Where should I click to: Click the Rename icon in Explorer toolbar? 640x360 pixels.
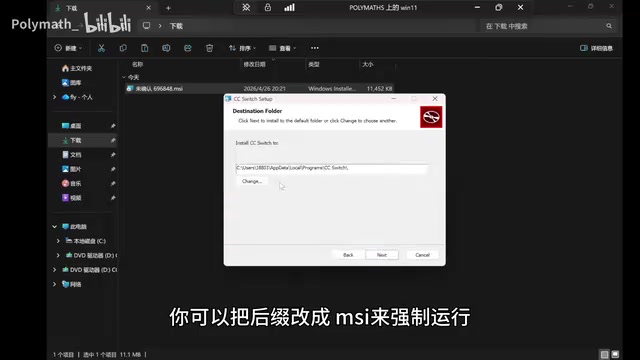coord(166,48)
